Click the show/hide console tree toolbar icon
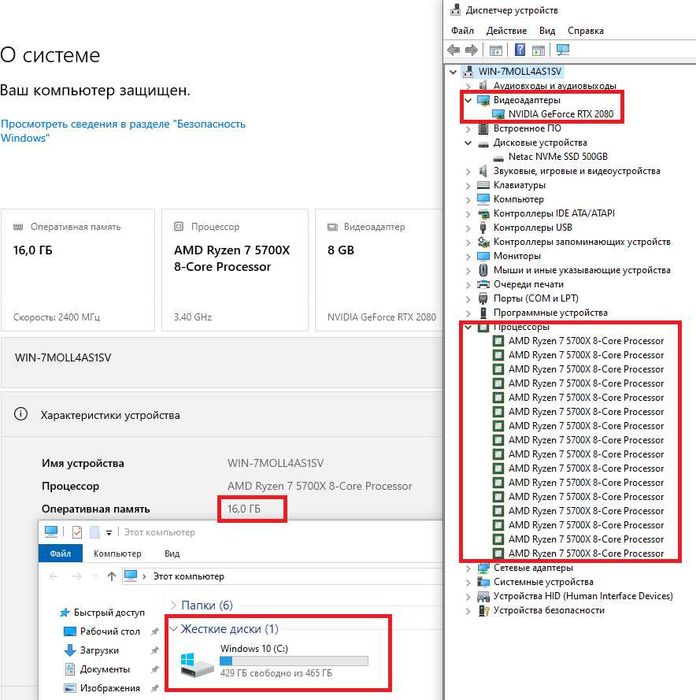 pyautogui.click(x=496, y=50)
